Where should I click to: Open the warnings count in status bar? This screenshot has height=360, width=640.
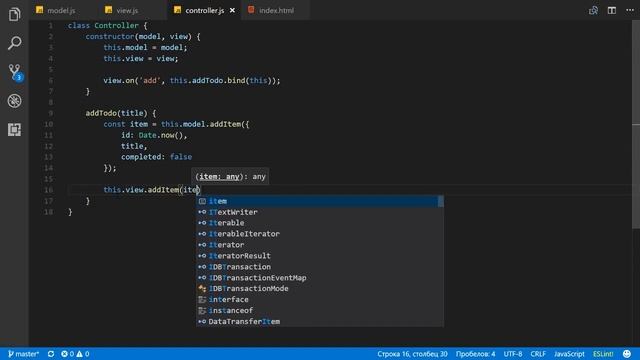click(x=83, y=354)
